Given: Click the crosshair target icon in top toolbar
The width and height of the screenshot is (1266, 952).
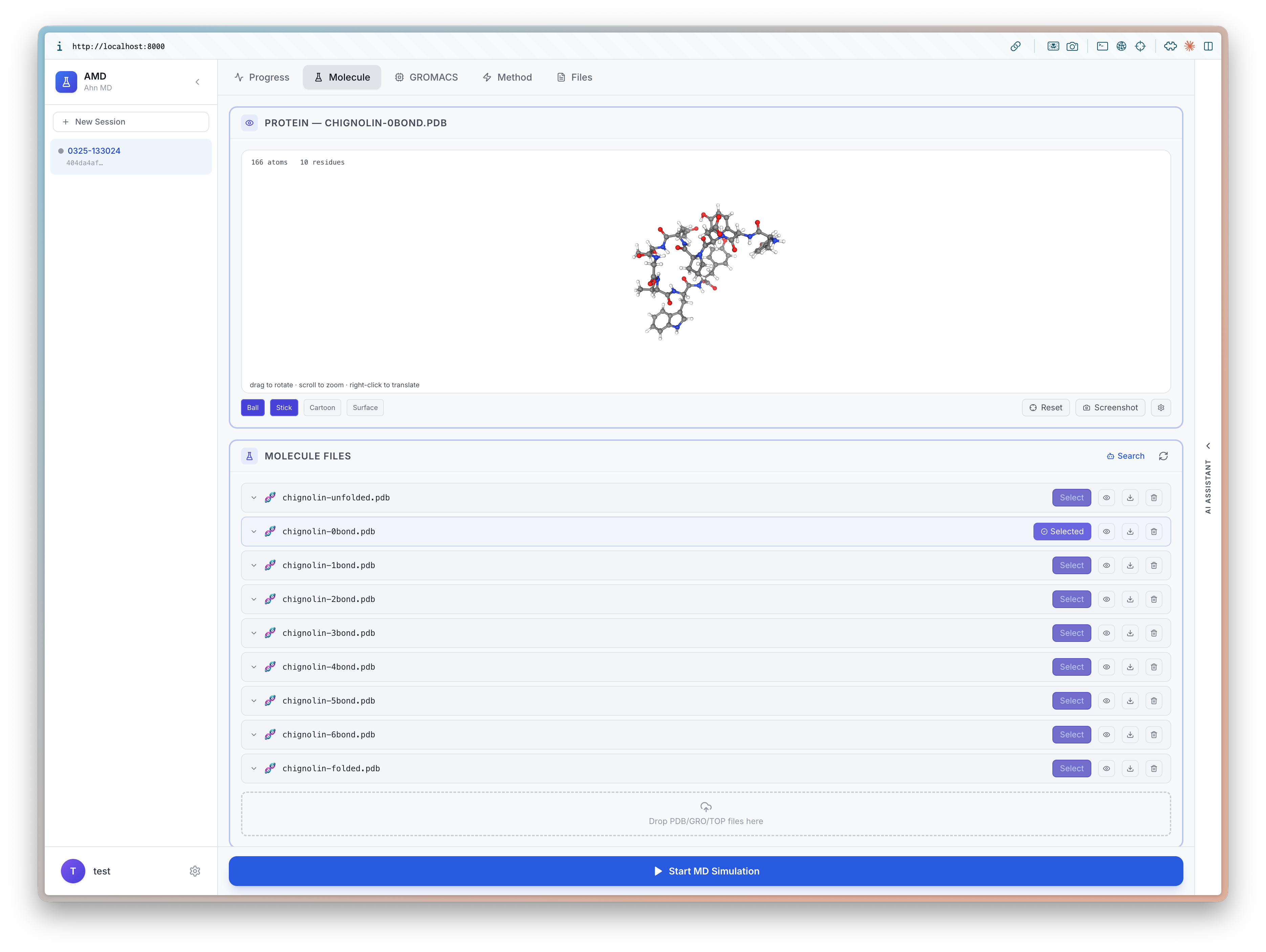Looking at the screenshot, I should click(x=1140, y=46).
